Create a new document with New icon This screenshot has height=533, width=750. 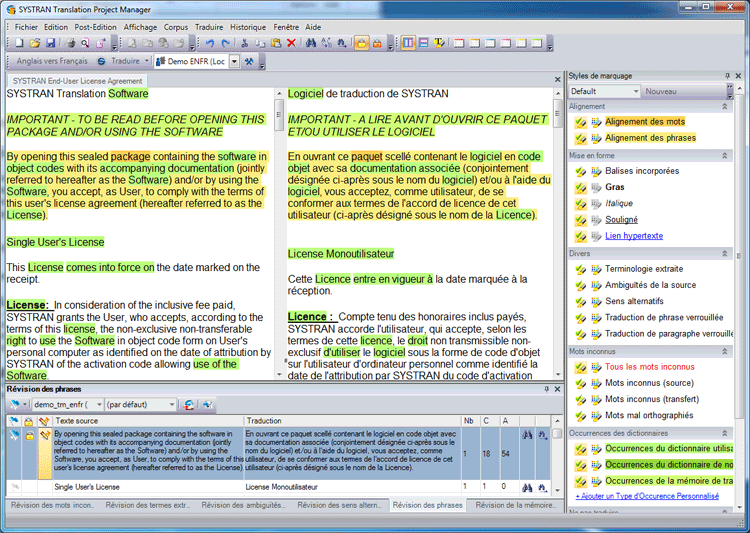pyautogui.click(x=20, y=44)
